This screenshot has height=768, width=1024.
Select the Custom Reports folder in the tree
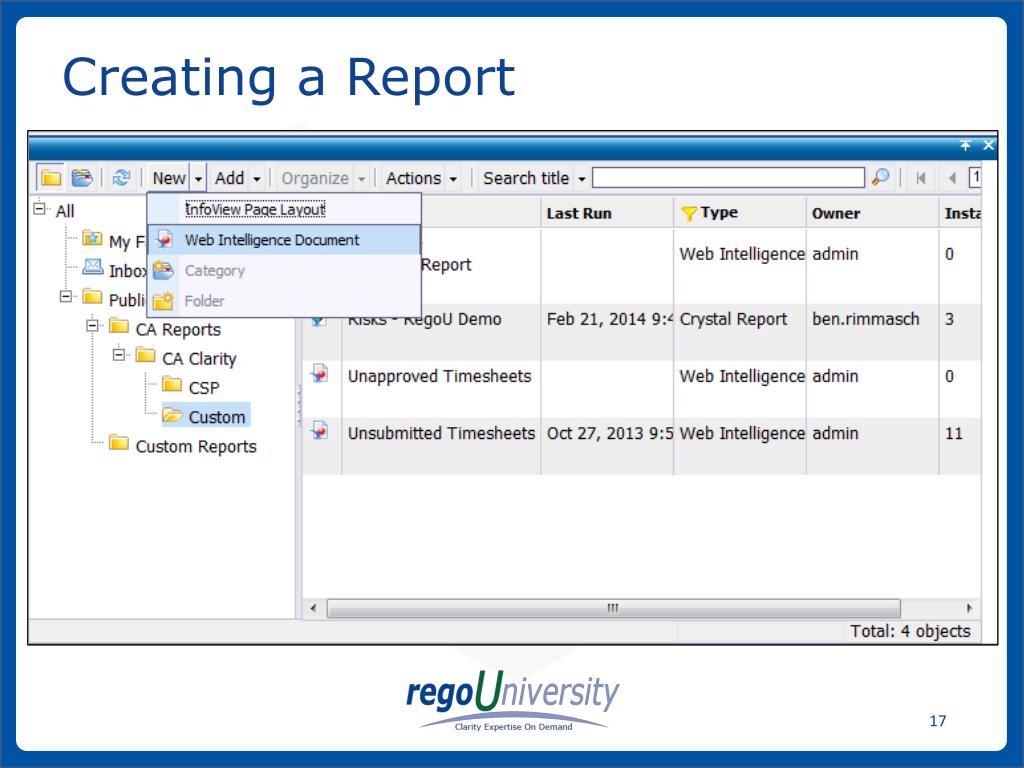tap(196, 447)
